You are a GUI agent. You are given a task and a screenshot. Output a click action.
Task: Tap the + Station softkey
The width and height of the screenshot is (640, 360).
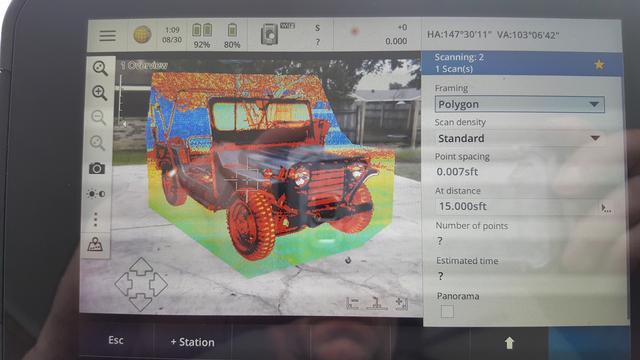(193, 342)
